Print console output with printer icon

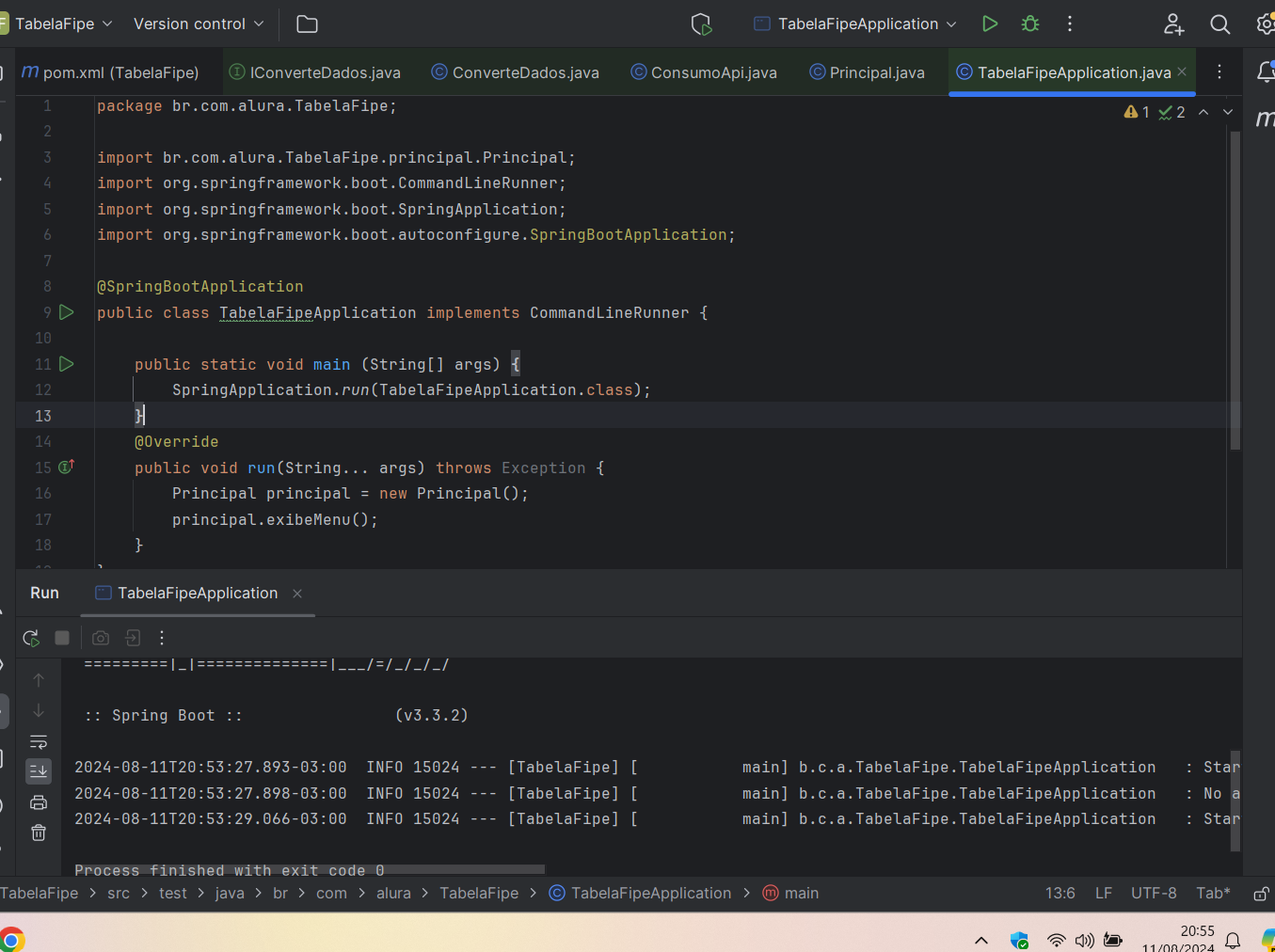(x=39, y=802)
